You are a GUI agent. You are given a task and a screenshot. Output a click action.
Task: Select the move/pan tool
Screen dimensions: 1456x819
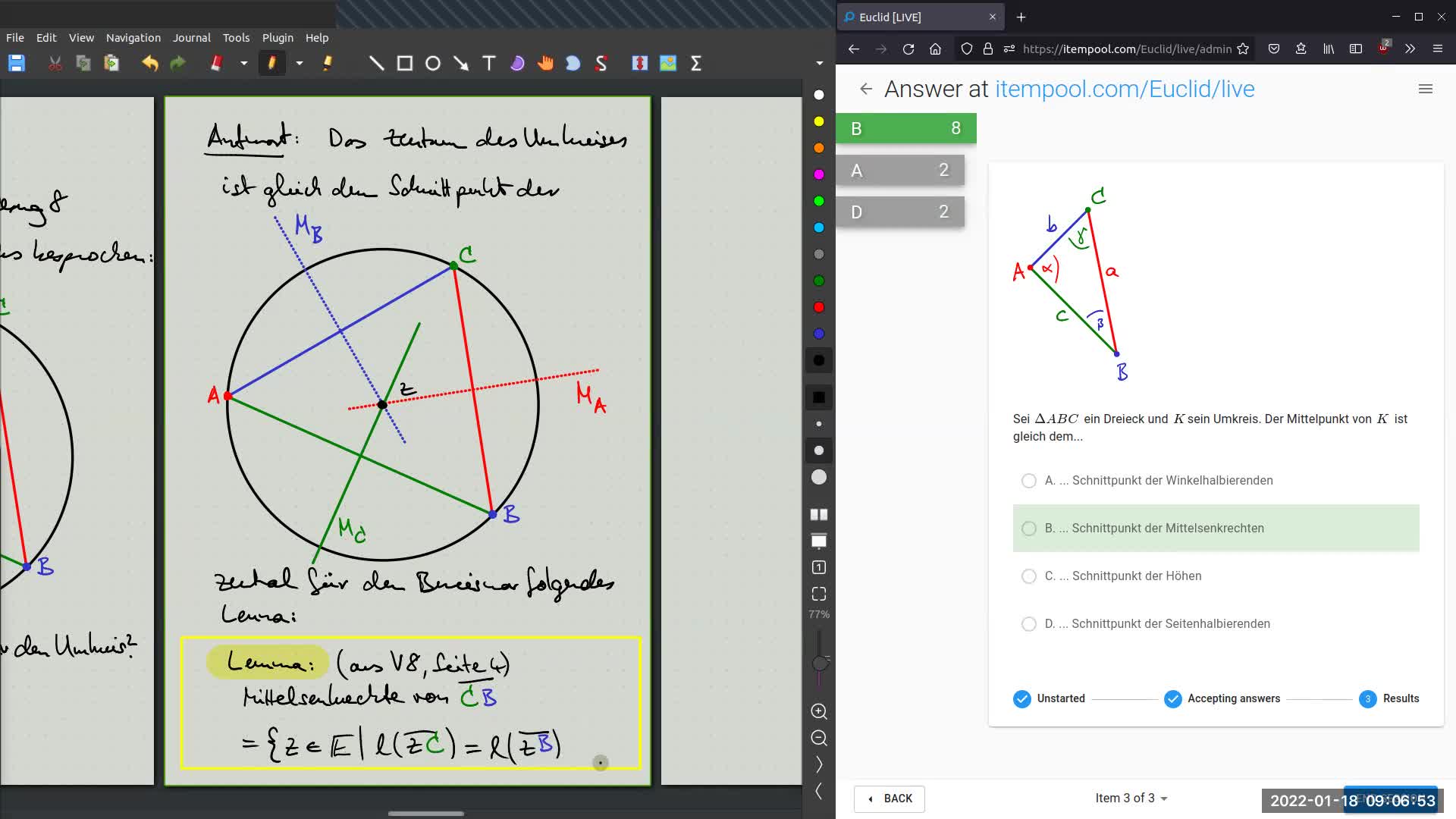[545, 63]
